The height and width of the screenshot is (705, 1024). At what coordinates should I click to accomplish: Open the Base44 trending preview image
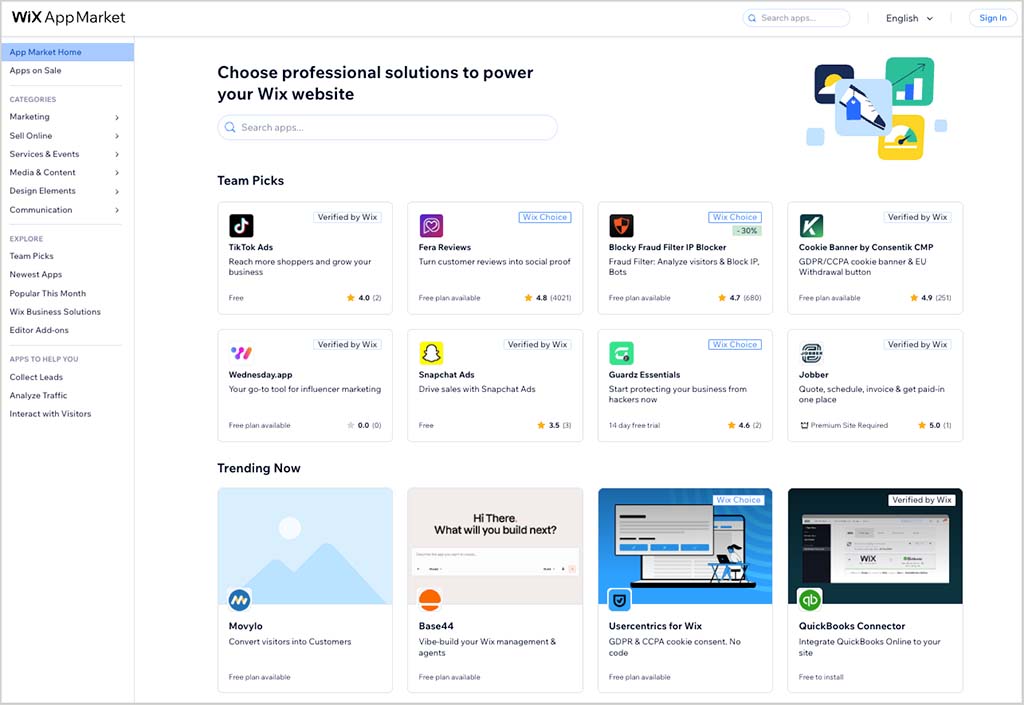click(495, 546)
